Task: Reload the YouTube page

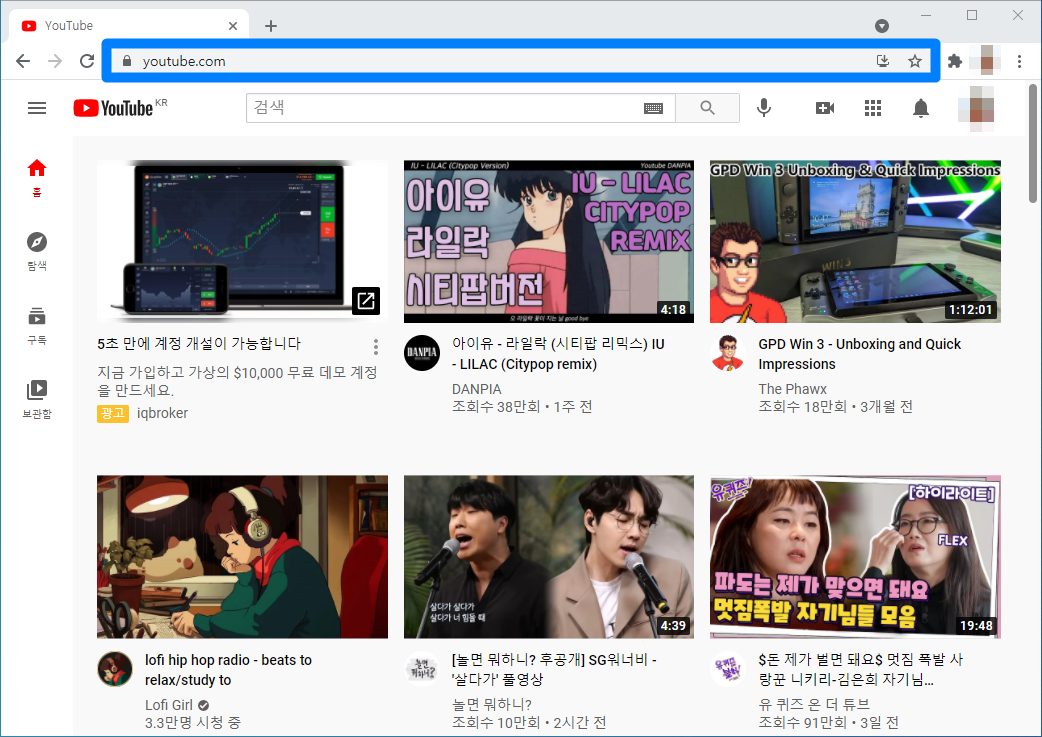Action: (x=87, y=61)
